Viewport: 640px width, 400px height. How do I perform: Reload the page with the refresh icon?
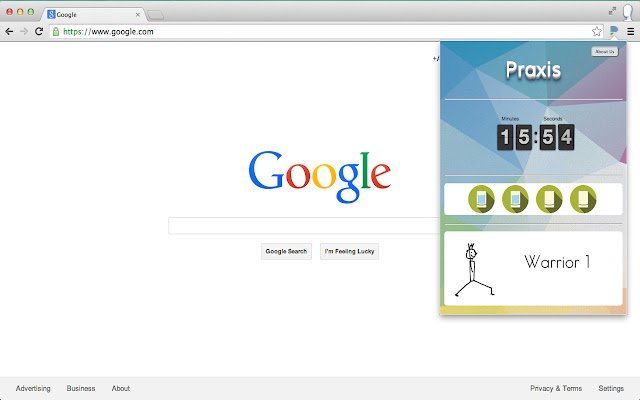[x=39, y=31]
